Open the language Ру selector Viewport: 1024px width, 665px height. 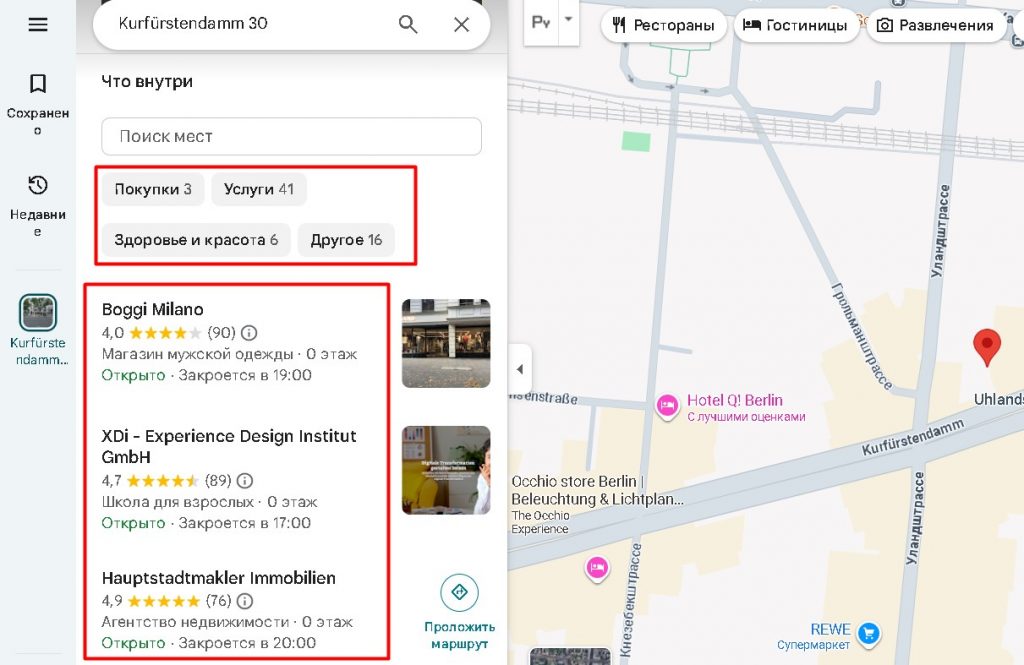tap(541, 23)
